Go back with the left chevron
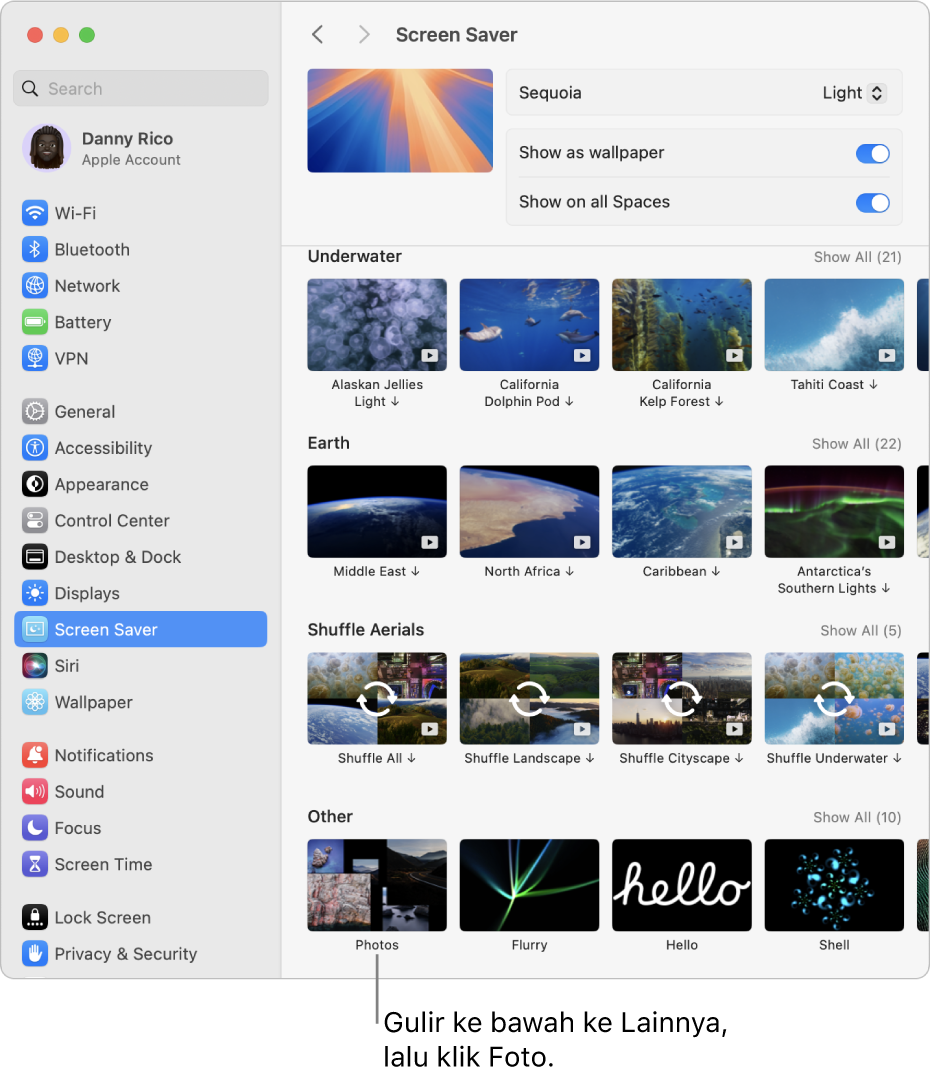 click(x=317, y=34)
